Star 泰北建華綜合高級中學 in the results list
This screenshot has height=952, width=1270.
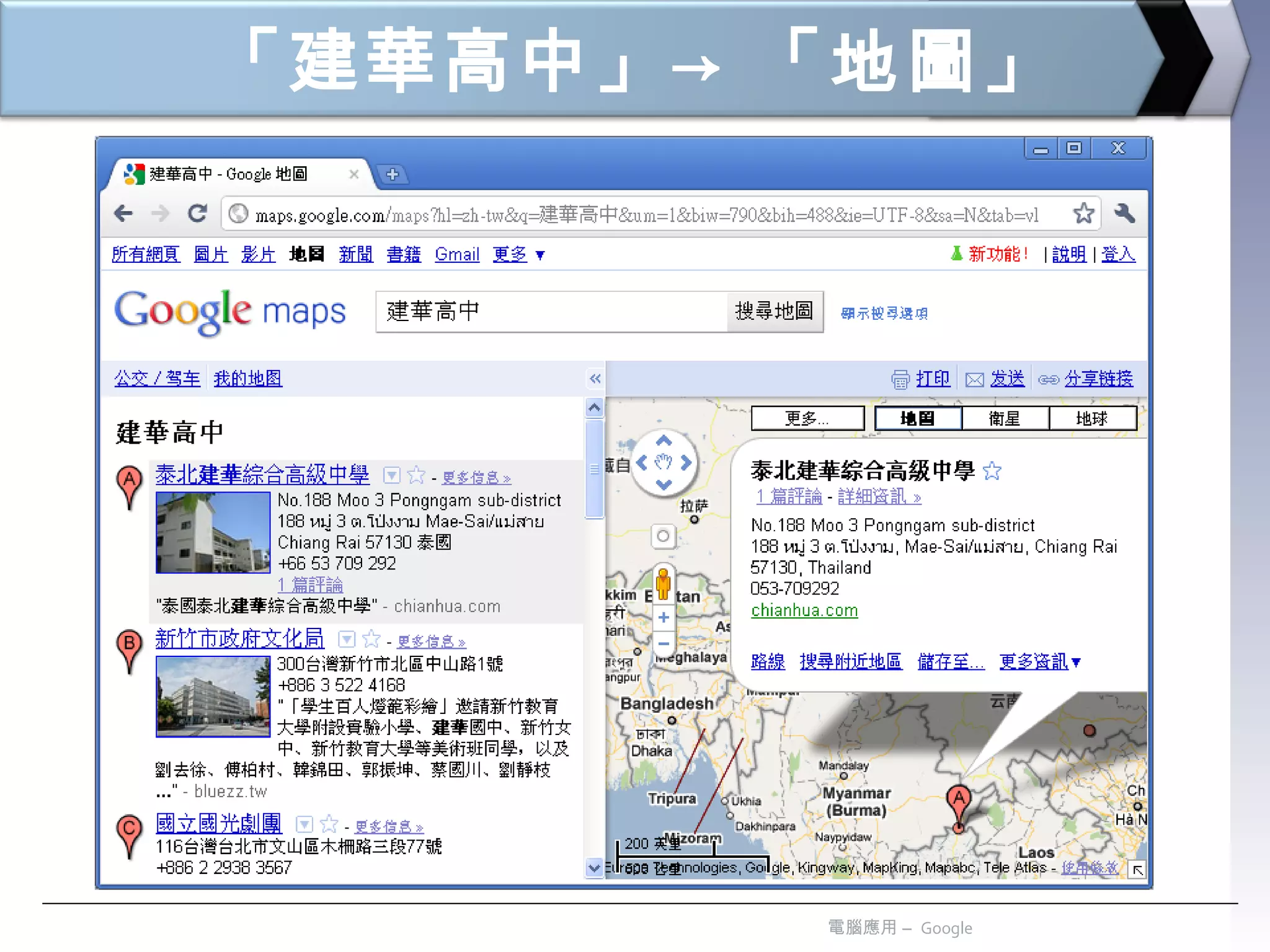pyautogui.click(x=416, y=475)
